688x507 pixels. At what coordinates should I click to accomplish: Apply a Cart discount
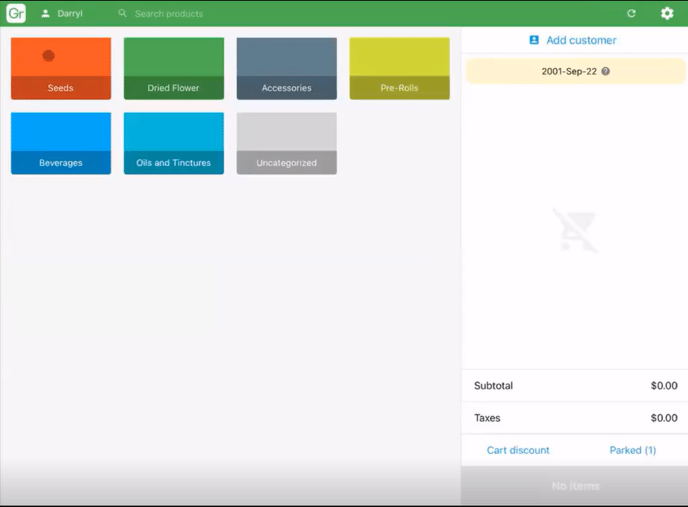(518, 450)
